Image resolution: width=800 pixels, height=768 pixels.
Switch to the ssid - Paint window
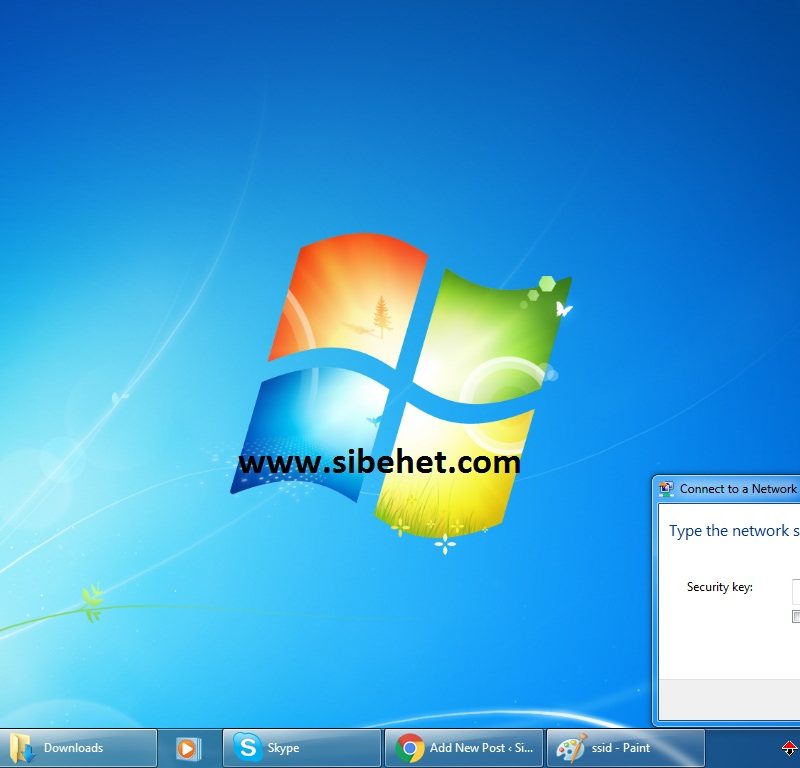626,749
